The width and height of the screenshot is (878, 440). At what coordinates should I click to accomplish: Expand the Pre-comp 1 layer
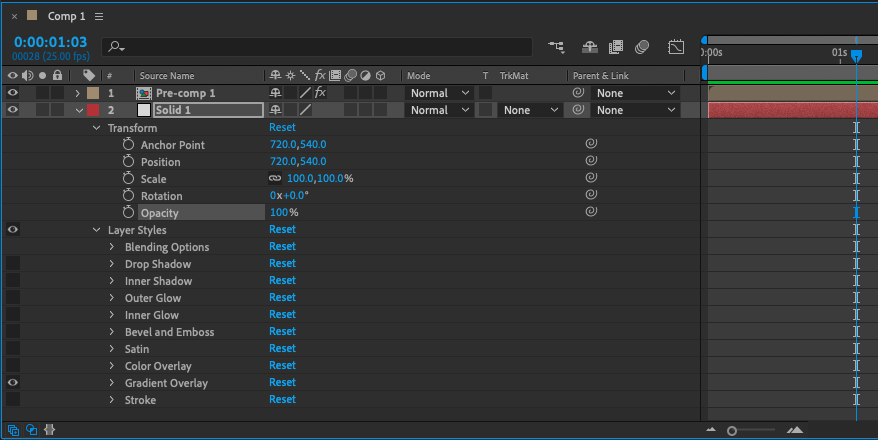click(x=77, y=93)
